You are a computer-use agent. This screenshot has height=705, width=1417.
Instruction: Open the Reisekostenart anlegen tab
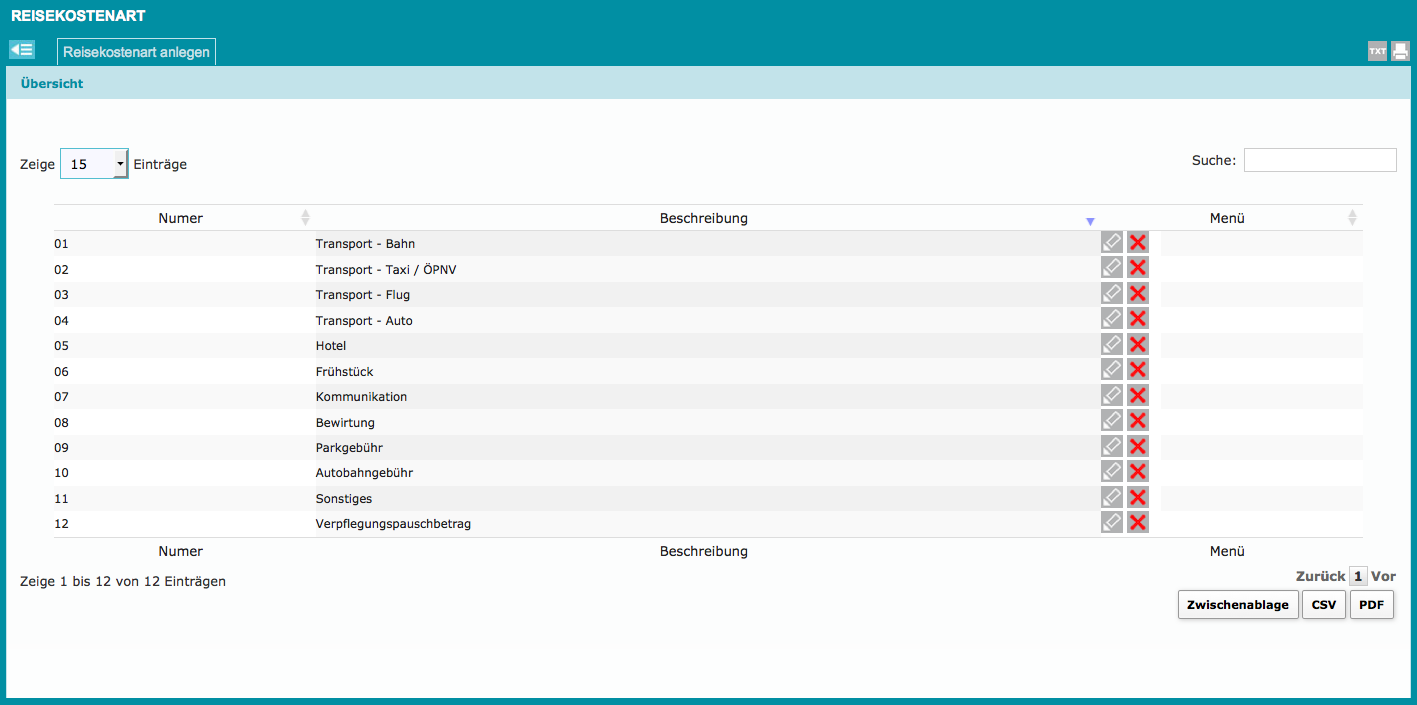(136, 52)
